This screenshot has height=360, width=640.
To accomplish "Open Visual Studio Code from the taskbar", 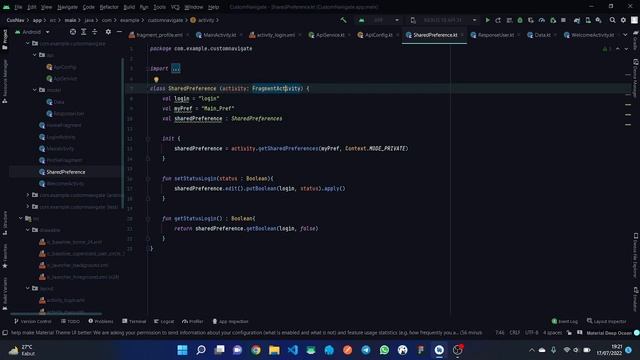I will point(293,350).
